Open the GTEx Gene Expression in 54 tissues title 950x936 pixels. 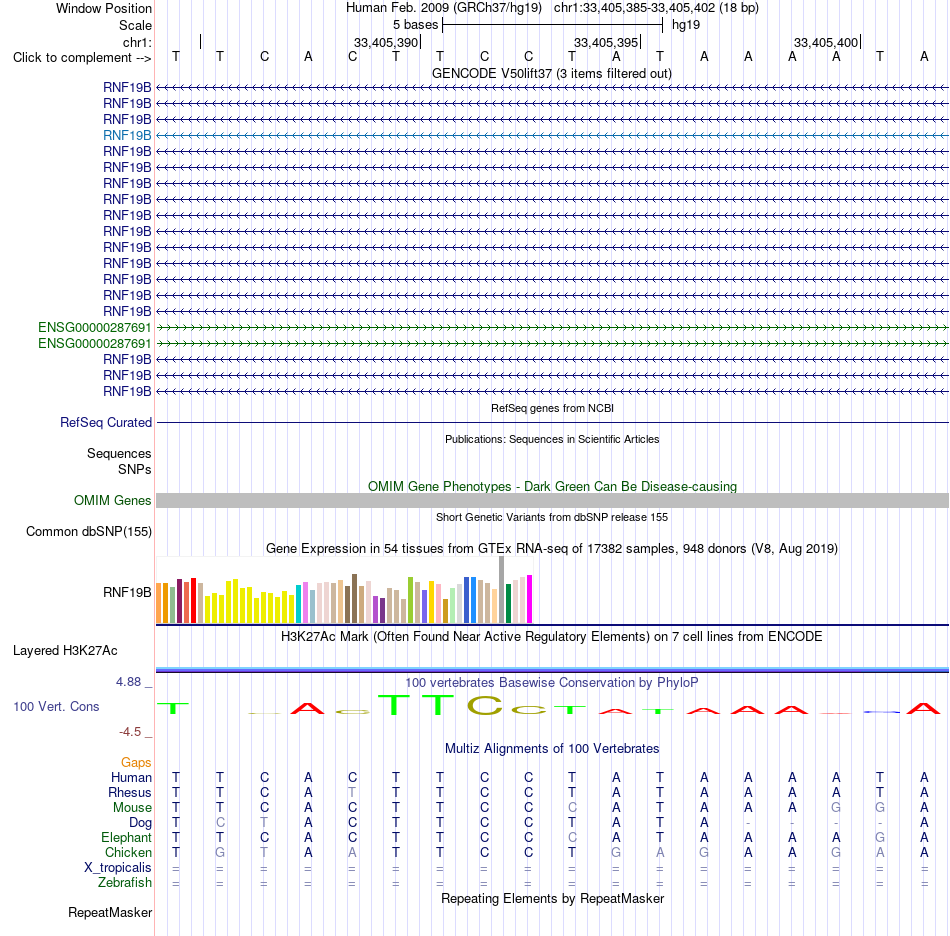point(552,548)
